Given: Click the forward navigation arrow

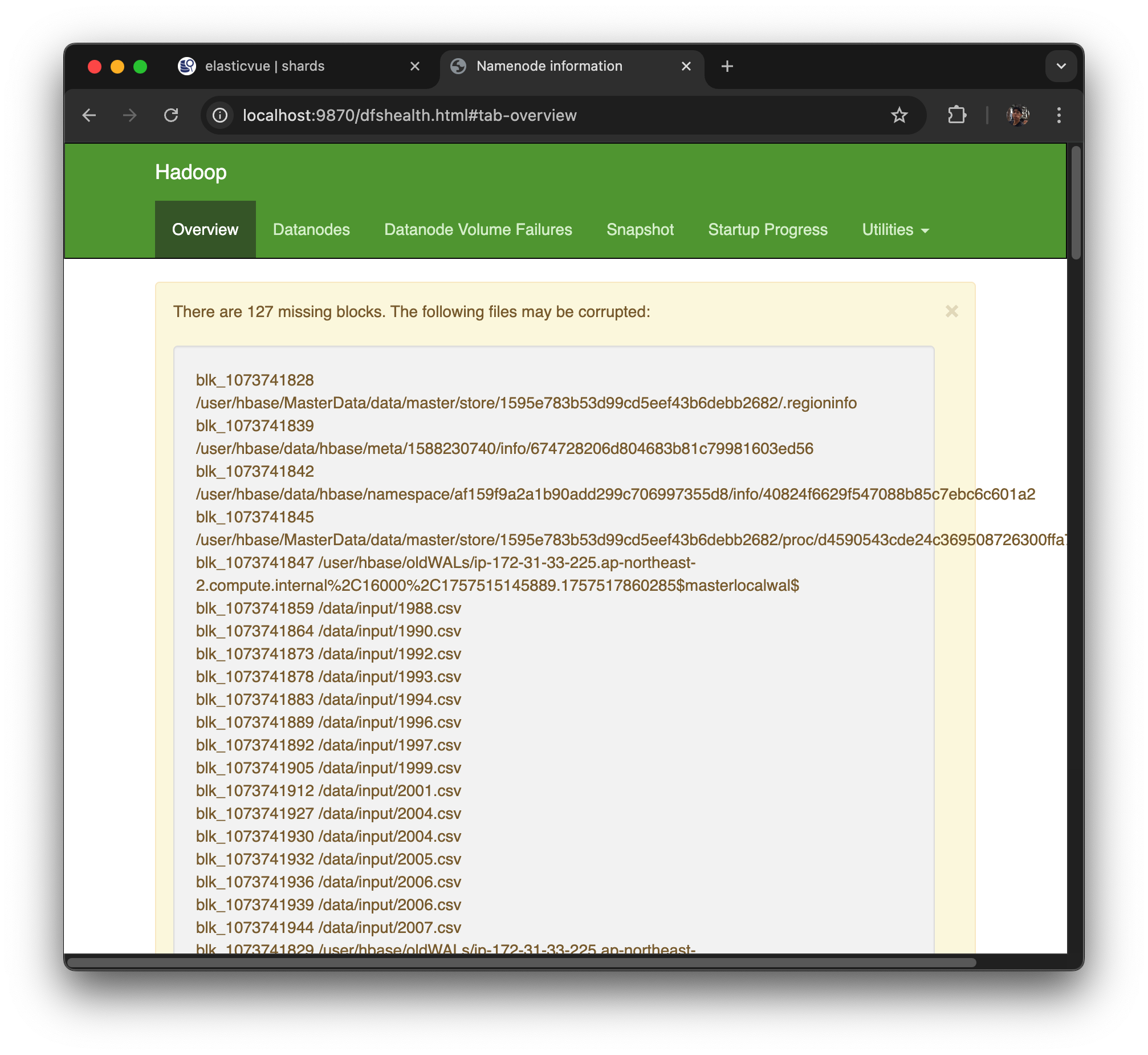Looking at the screenshot, I should (130, 115).
